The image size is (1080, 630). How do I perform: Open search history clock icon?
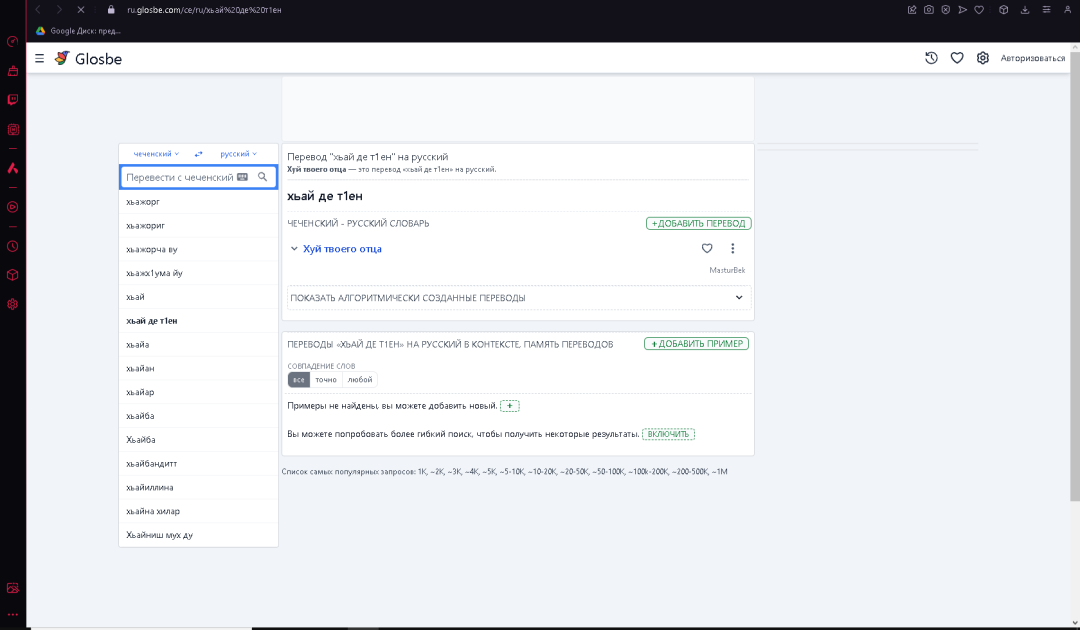pyautogui.click(x=931, y=58)
